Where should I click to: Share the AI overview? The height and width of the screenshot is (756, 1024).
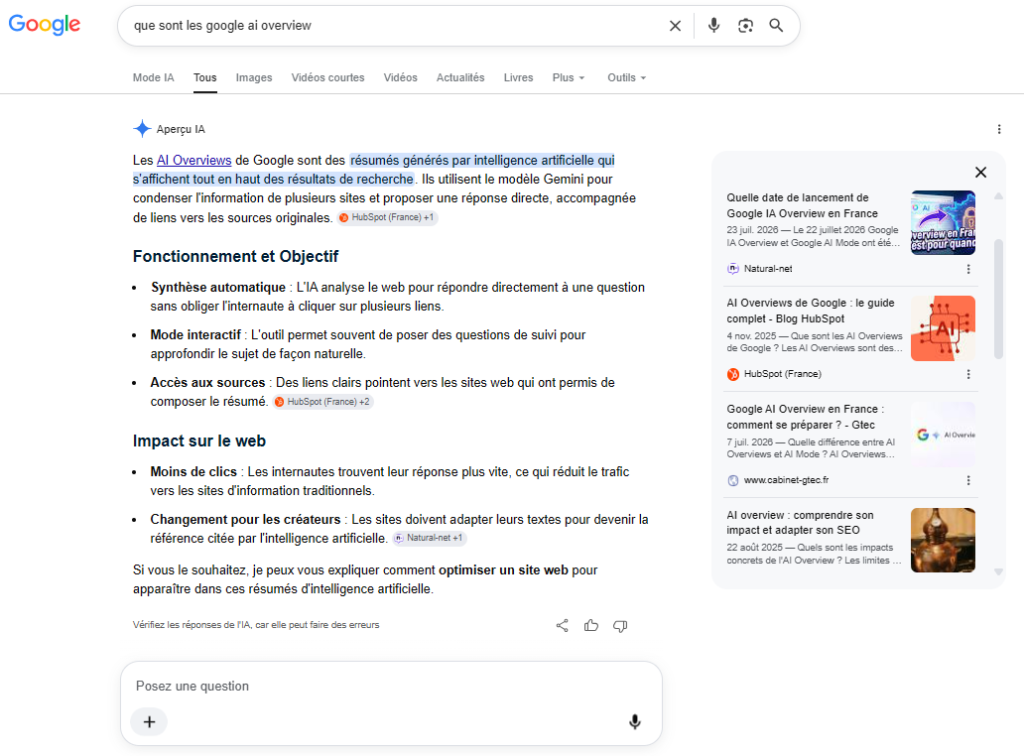click(x=562, y=625)
